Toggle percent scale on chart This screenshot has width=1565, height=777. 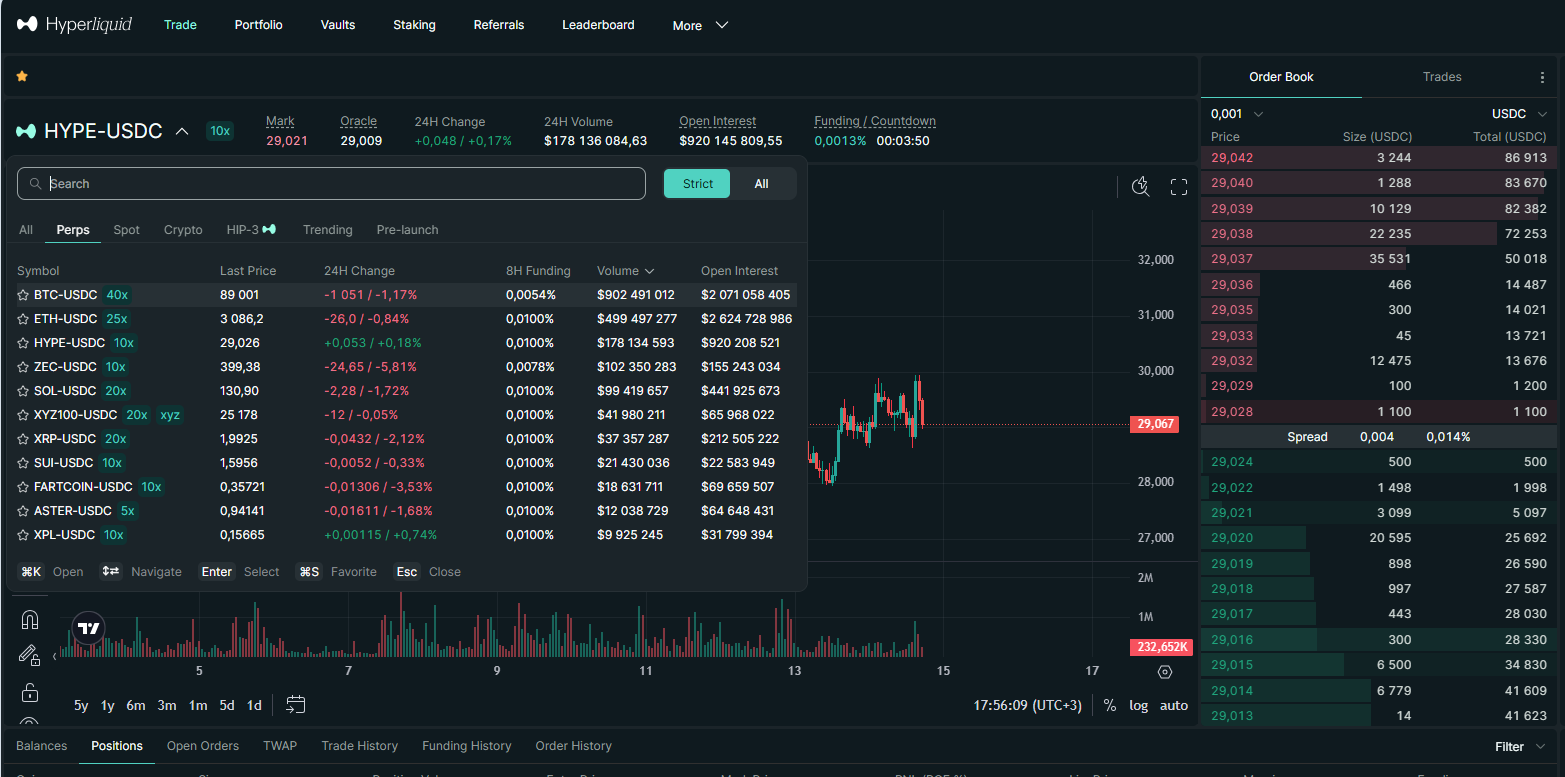[1110, 705]
